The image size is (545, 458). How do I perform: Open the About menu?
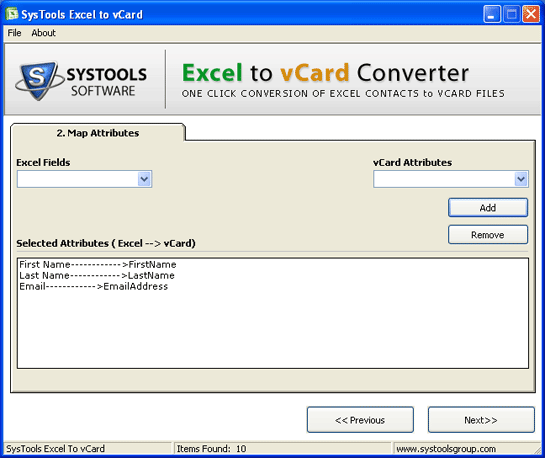click(x=43, y=33)
